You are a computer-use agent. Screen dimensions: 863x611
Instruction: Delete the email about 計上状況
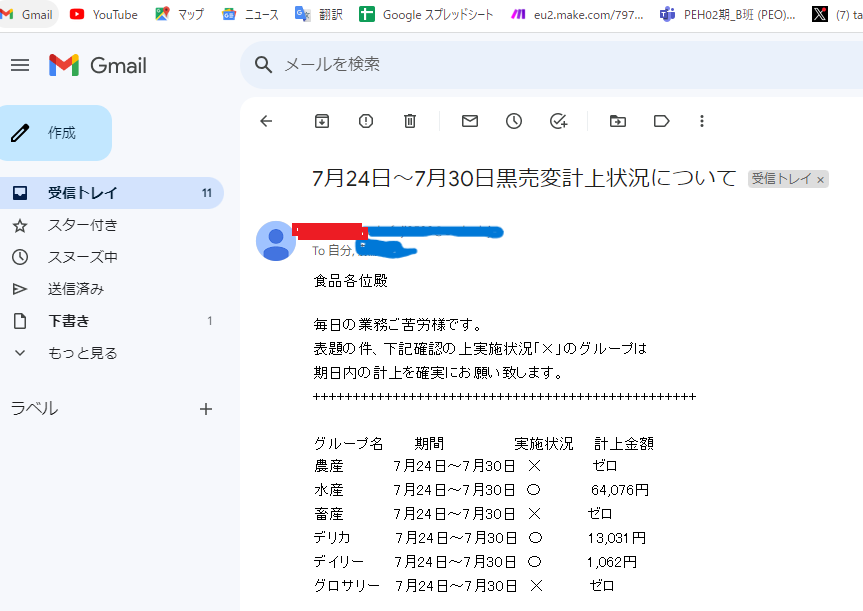click(x=409, y=120)
